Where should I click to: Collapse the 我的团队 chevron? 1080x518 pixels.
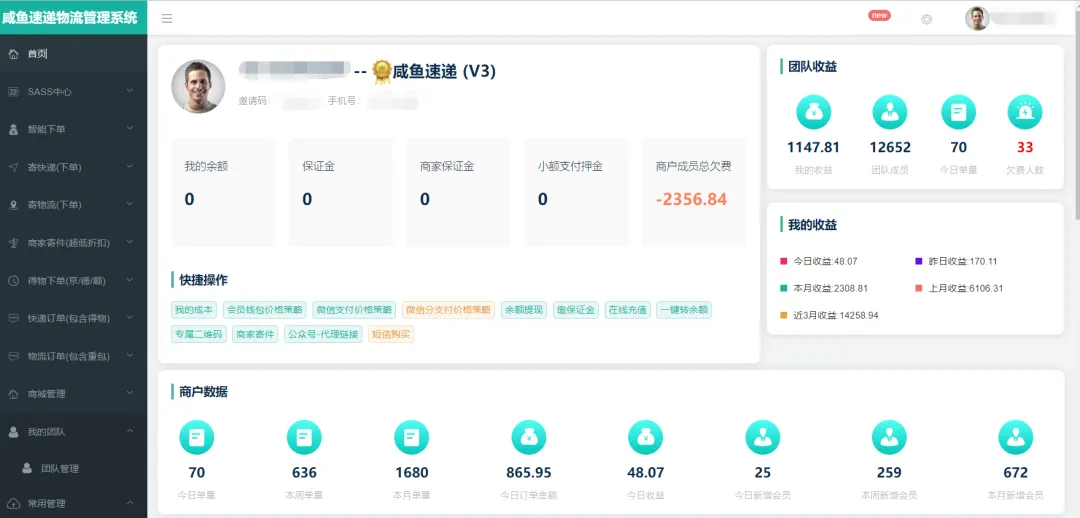pos(130,431)
